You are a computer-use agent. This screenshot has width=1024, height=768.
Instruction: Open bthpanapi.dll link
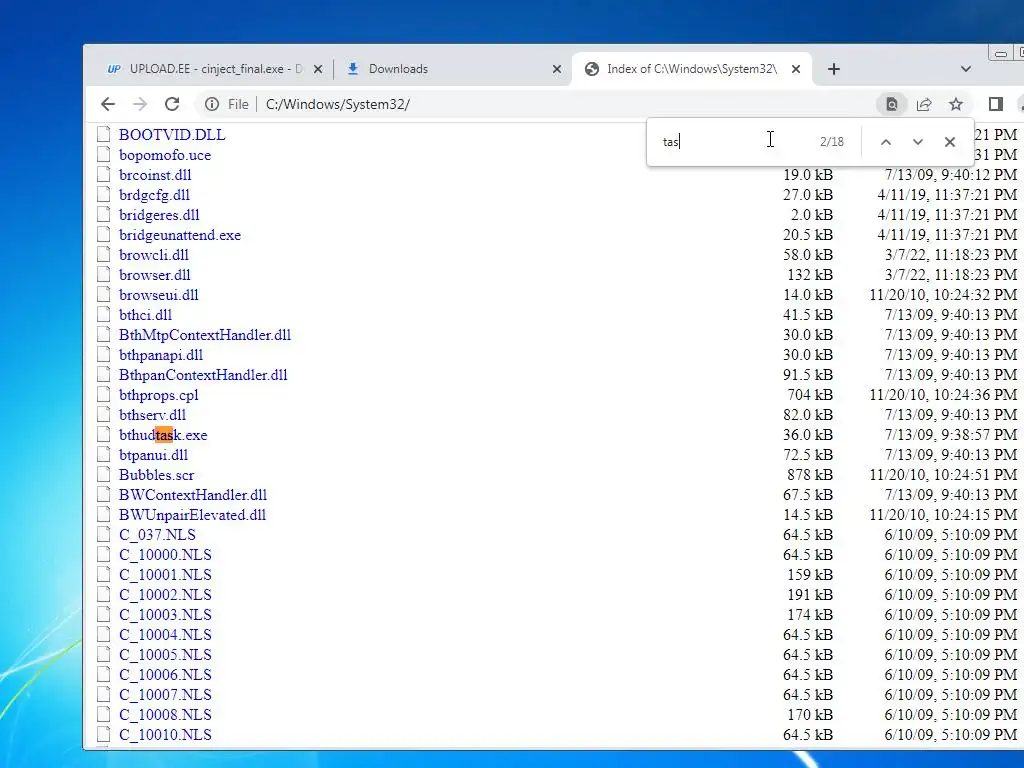point(161,355)
